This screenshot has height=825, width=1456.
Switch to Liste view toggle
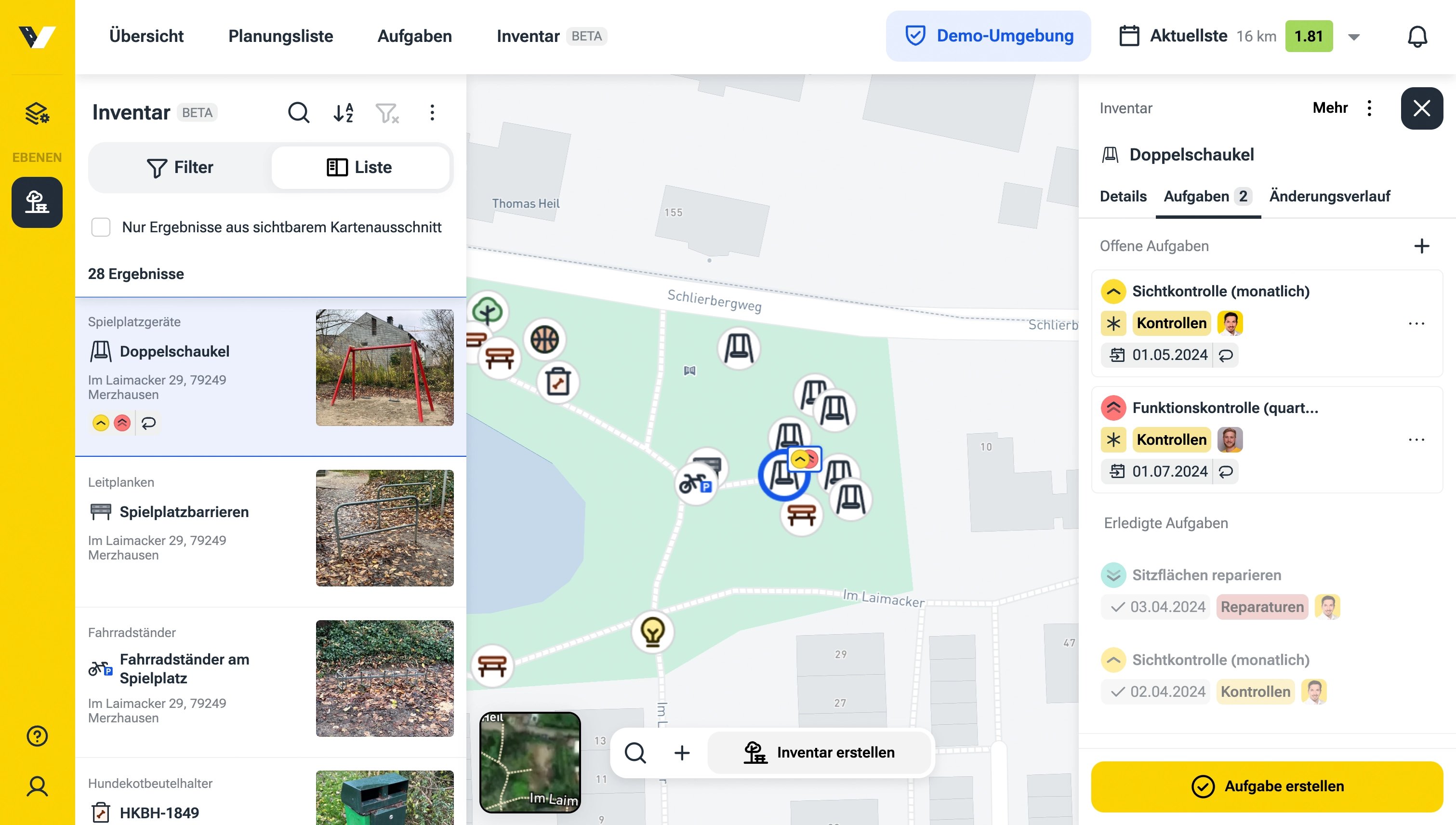(x=360, y=168)
